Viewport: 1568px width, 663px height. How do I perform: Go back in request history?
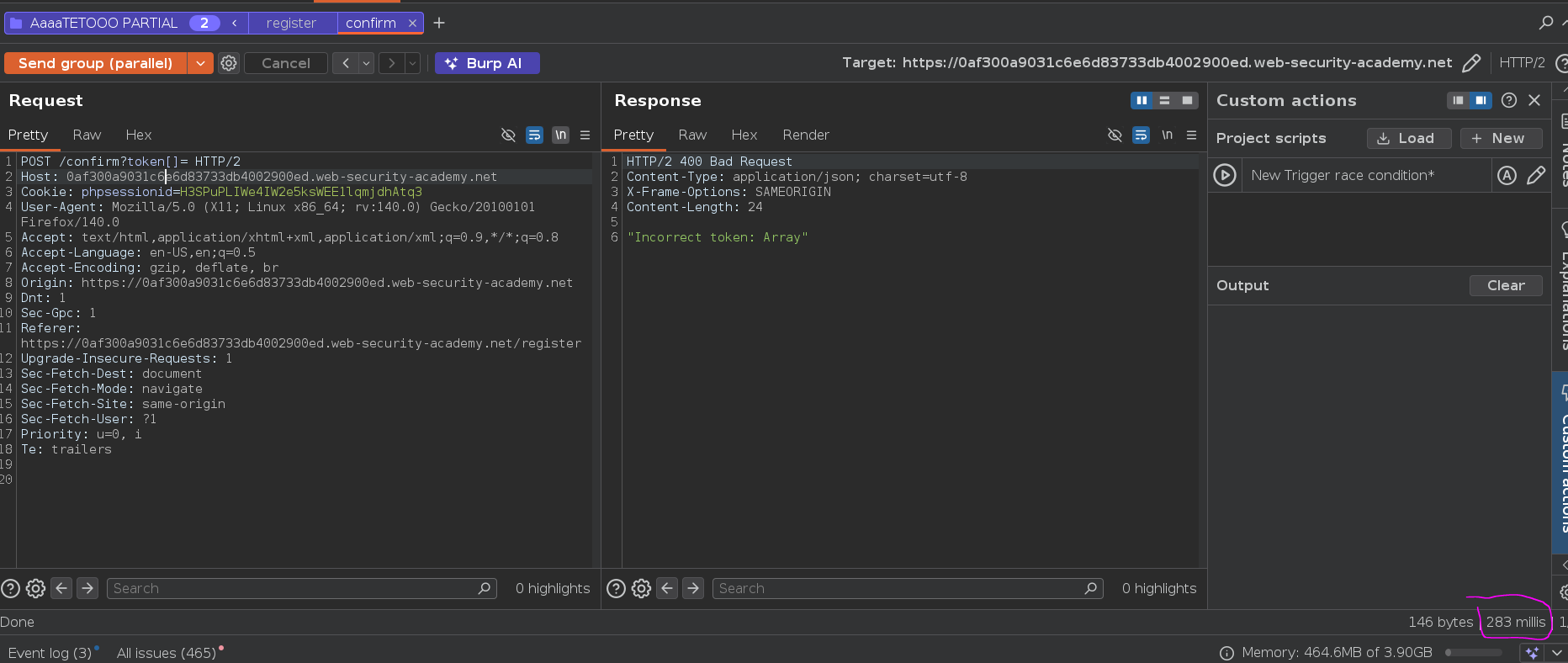click(346, 63)
